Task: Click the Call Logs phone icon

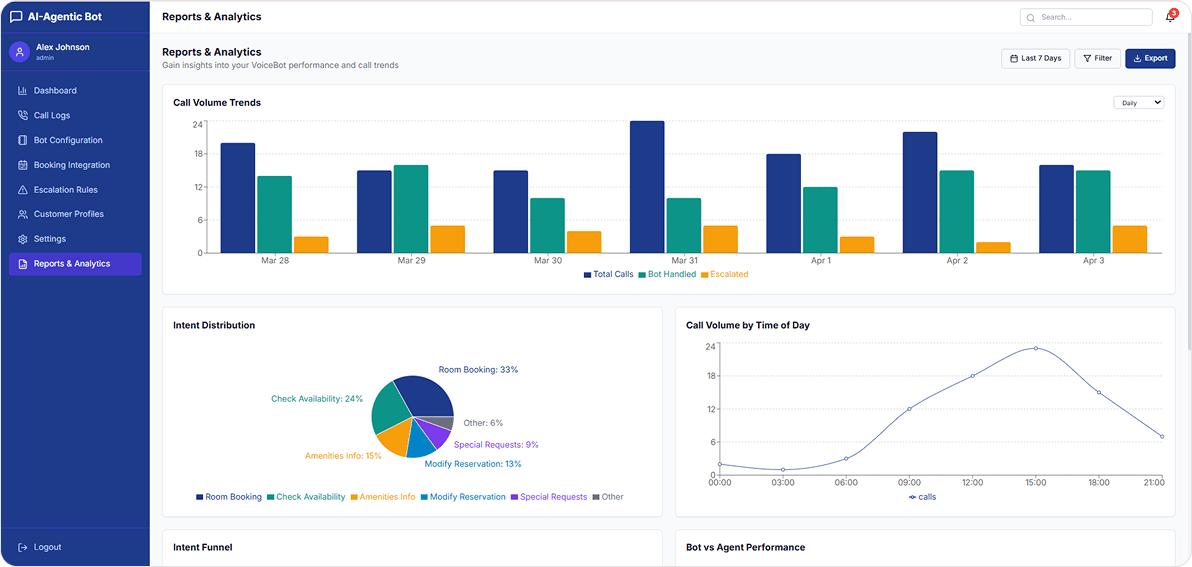Action: pos(23,116)
